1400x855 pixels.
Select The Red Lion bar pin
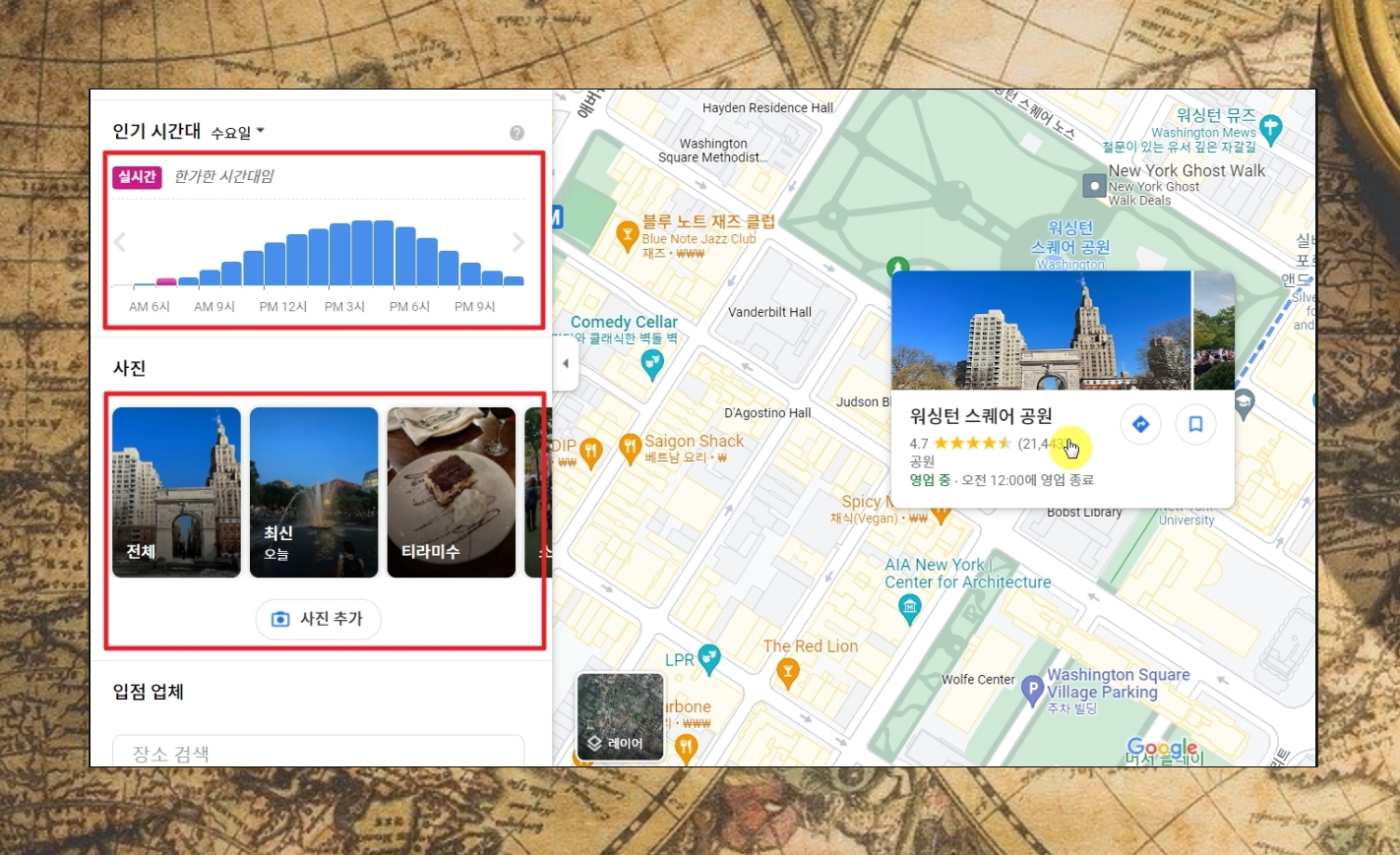click(x=787, y=673)
